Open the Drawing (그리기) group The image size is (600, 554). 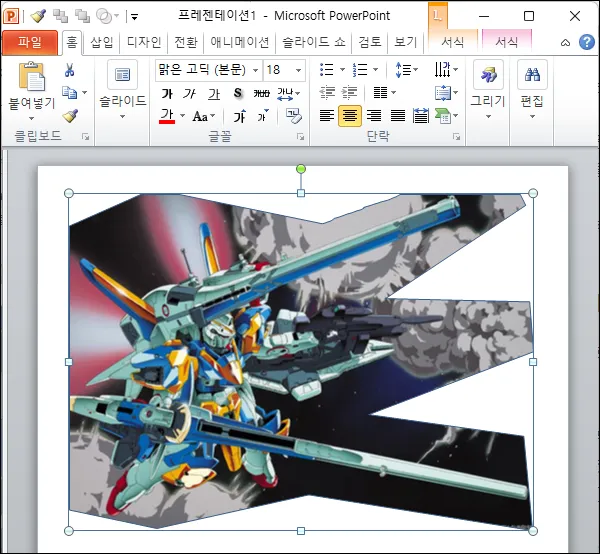point(488,90)
